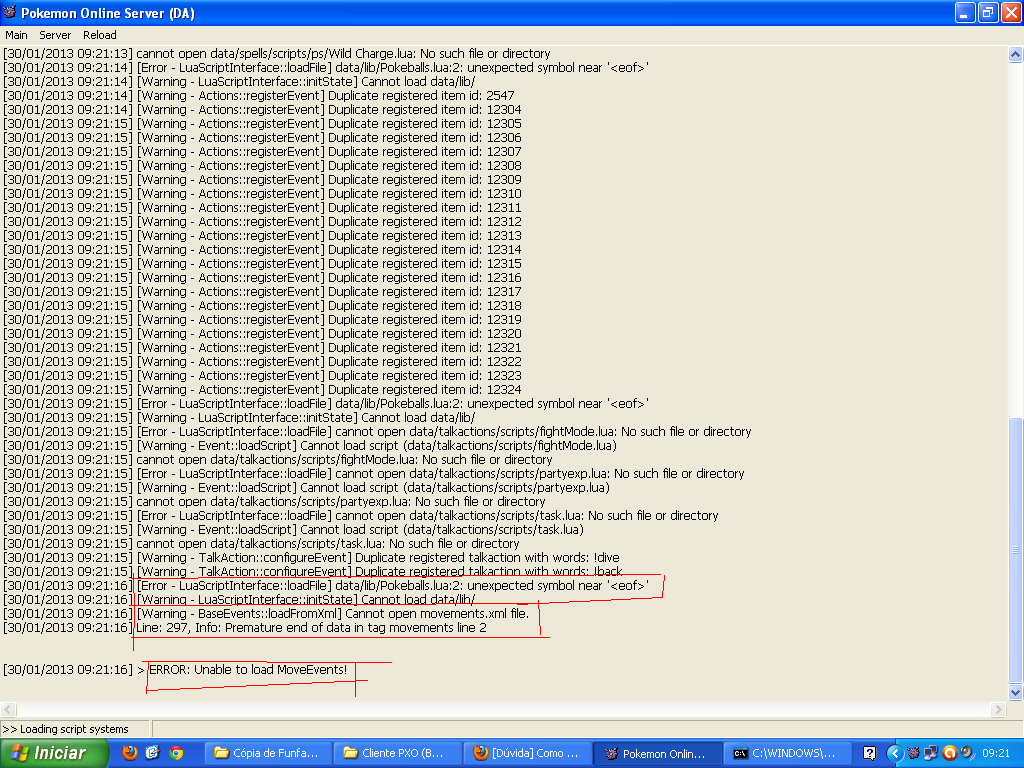Image resolution: width=1024 pixels, height=768 pixels.
Task: Click the duplicate talkaction '!back' warning line
Action: [313, 572]
